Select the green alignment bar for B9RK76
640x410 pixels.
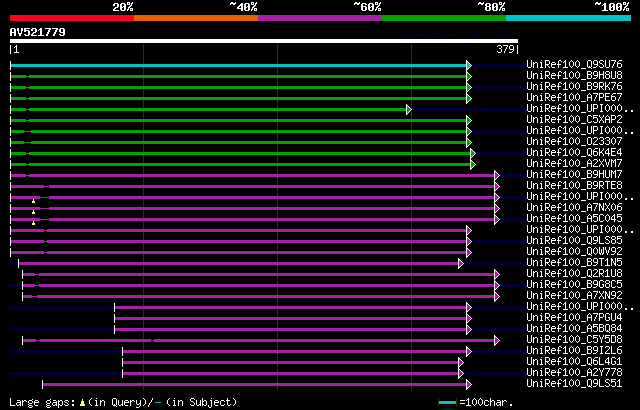[238, 87]
